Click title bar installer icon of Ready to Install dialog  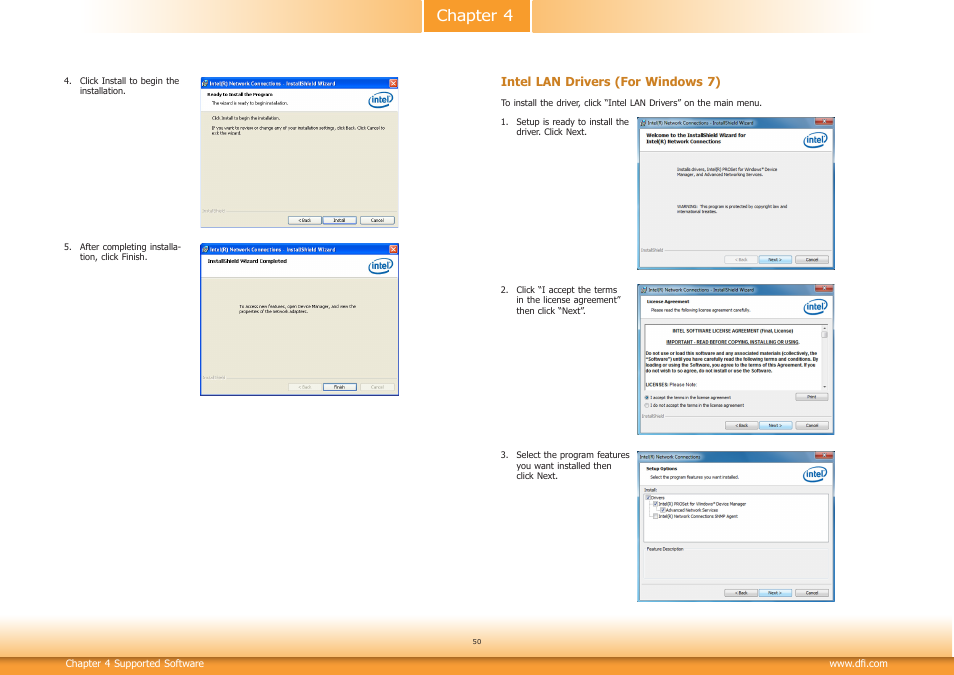[206, 83]
